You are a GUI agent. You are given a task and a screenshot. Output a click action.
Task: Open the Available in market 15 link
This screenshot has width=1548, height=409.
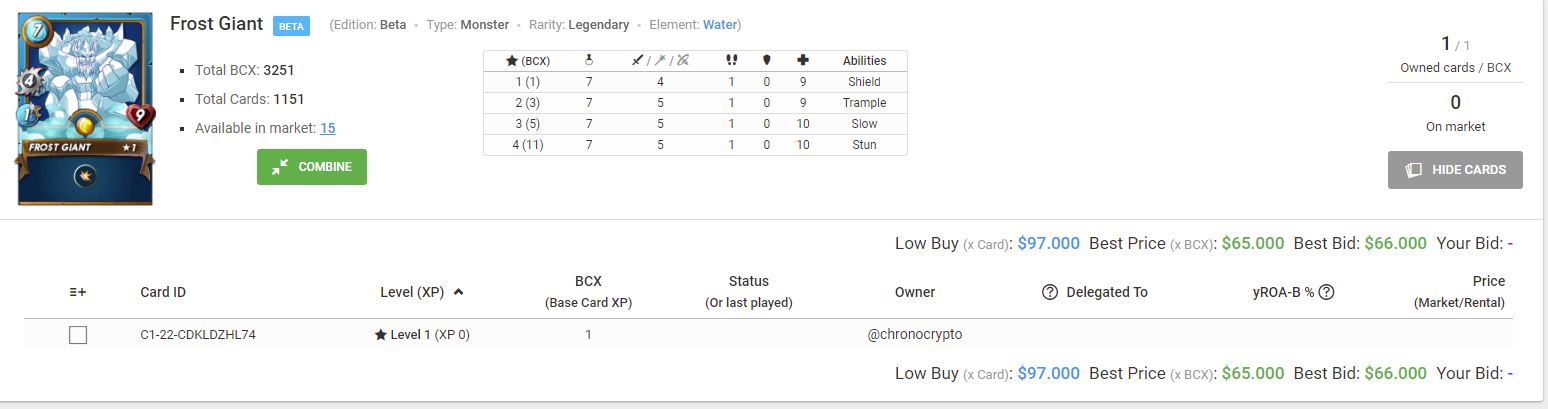click(327, 128)
